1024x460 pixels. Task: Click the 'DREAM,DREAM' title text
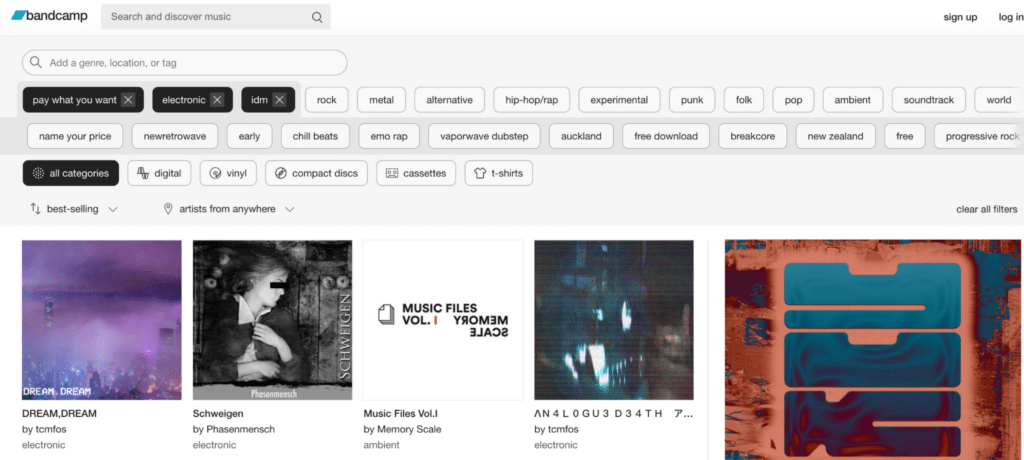pyautogui.click(x=59, y=414)
